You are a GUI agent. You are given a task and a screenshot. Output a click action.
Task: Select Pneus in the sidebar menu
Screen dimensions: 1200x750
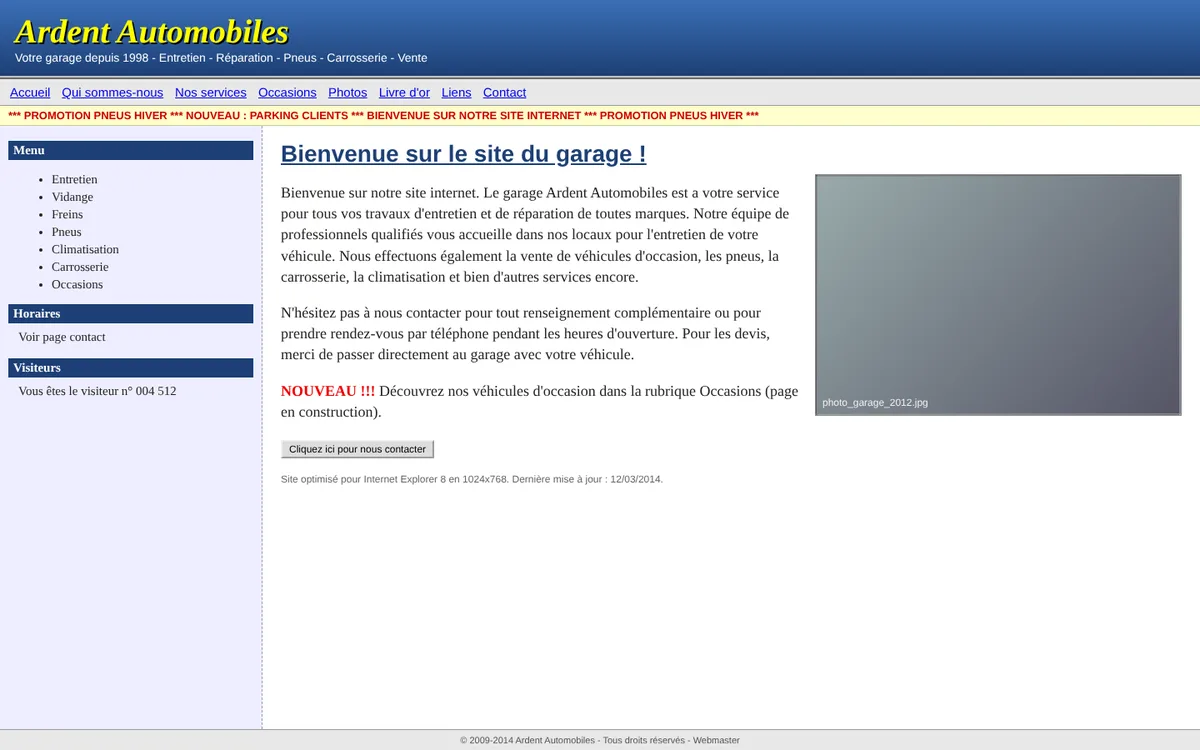tap(67, 232)
